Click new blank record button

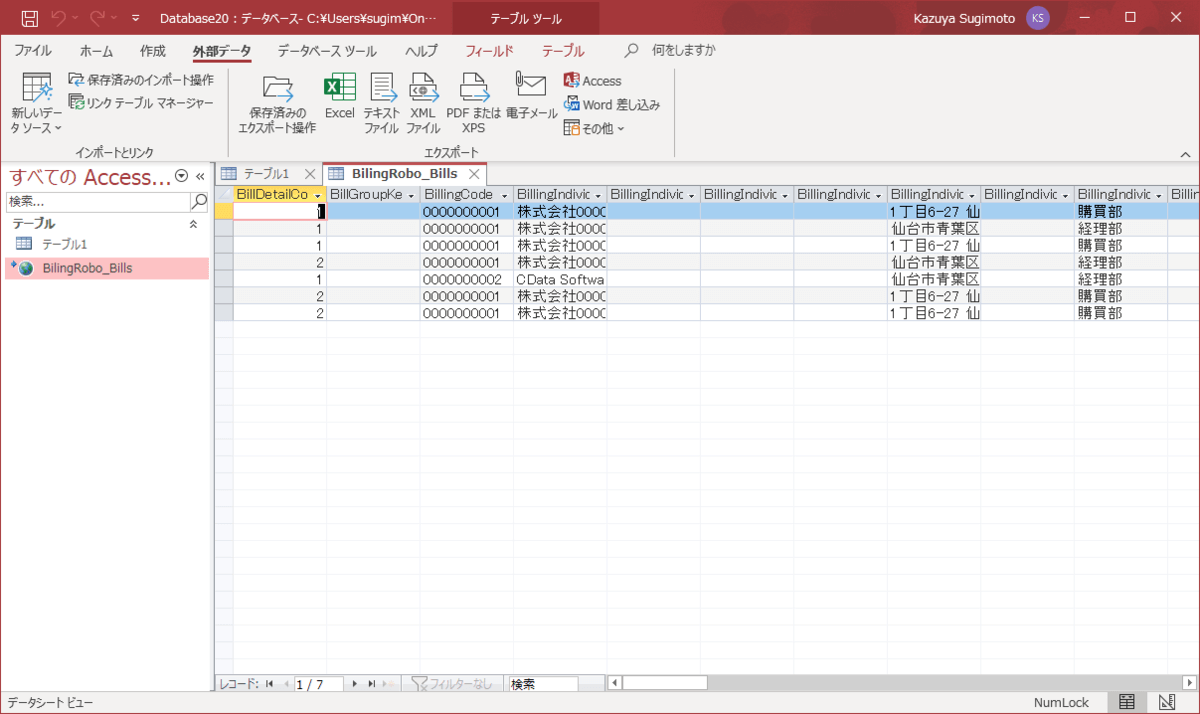pos(389,684)
